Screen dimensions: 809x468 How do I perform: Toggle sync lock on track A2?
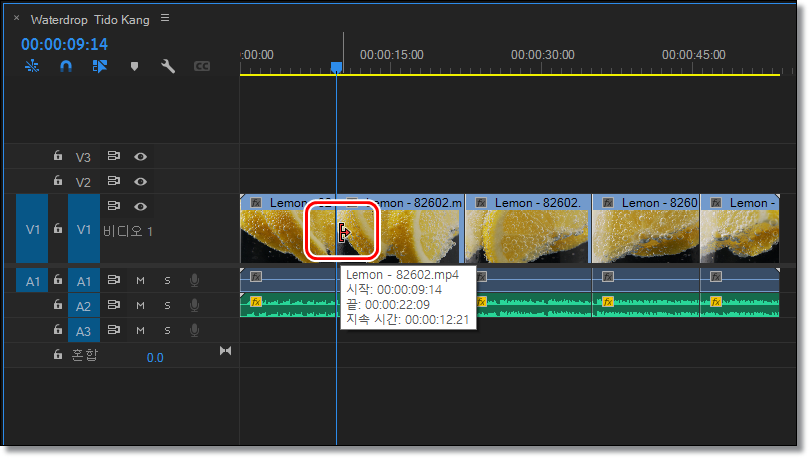pyautogui.click(x=114, y=304)
